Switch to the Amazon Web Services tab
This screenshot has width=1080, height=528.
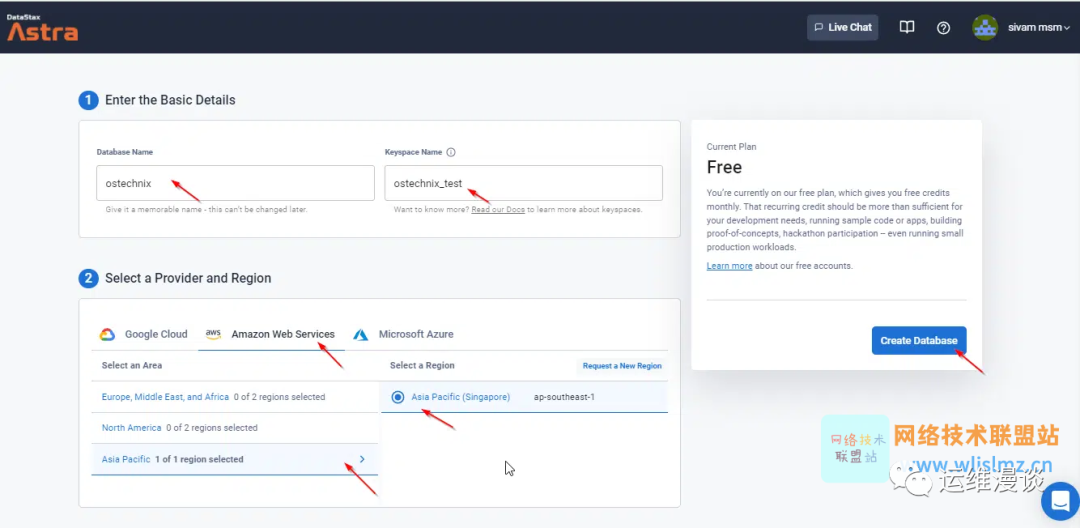pos(271,335)
